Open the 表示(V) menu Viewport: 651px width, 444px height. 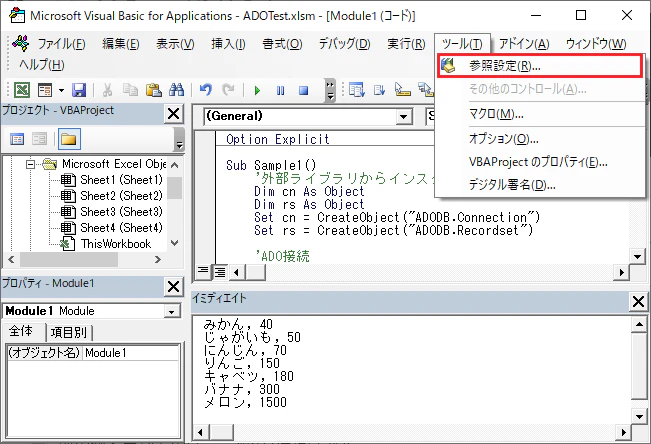[x=175, y=44]
